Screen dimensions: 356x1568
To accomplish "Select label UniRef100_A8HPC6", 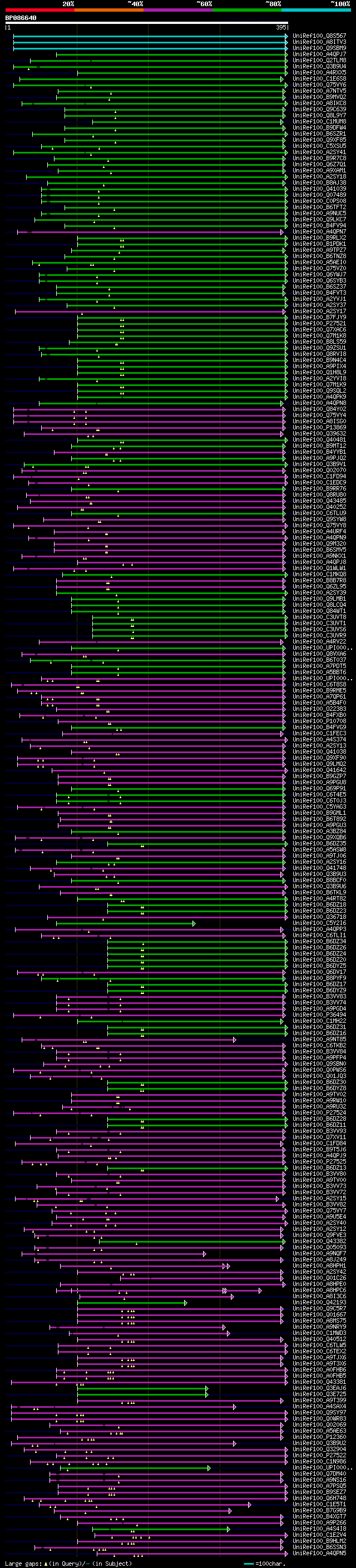I will point(319,1290).
